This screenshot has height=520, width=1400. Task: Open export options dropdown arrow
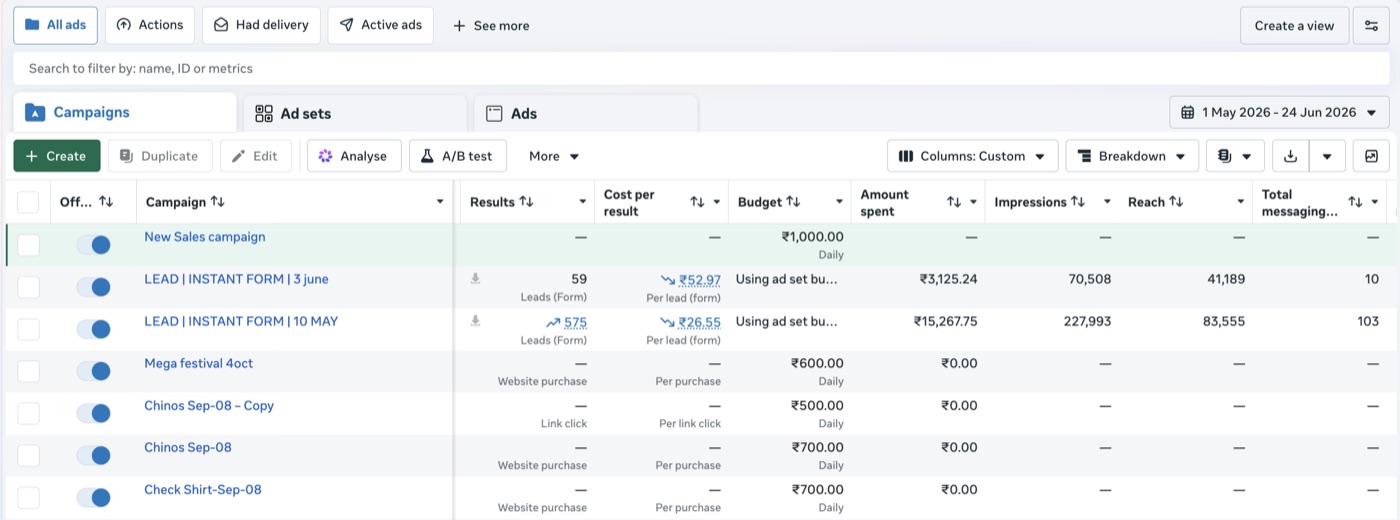[1327, 156]
